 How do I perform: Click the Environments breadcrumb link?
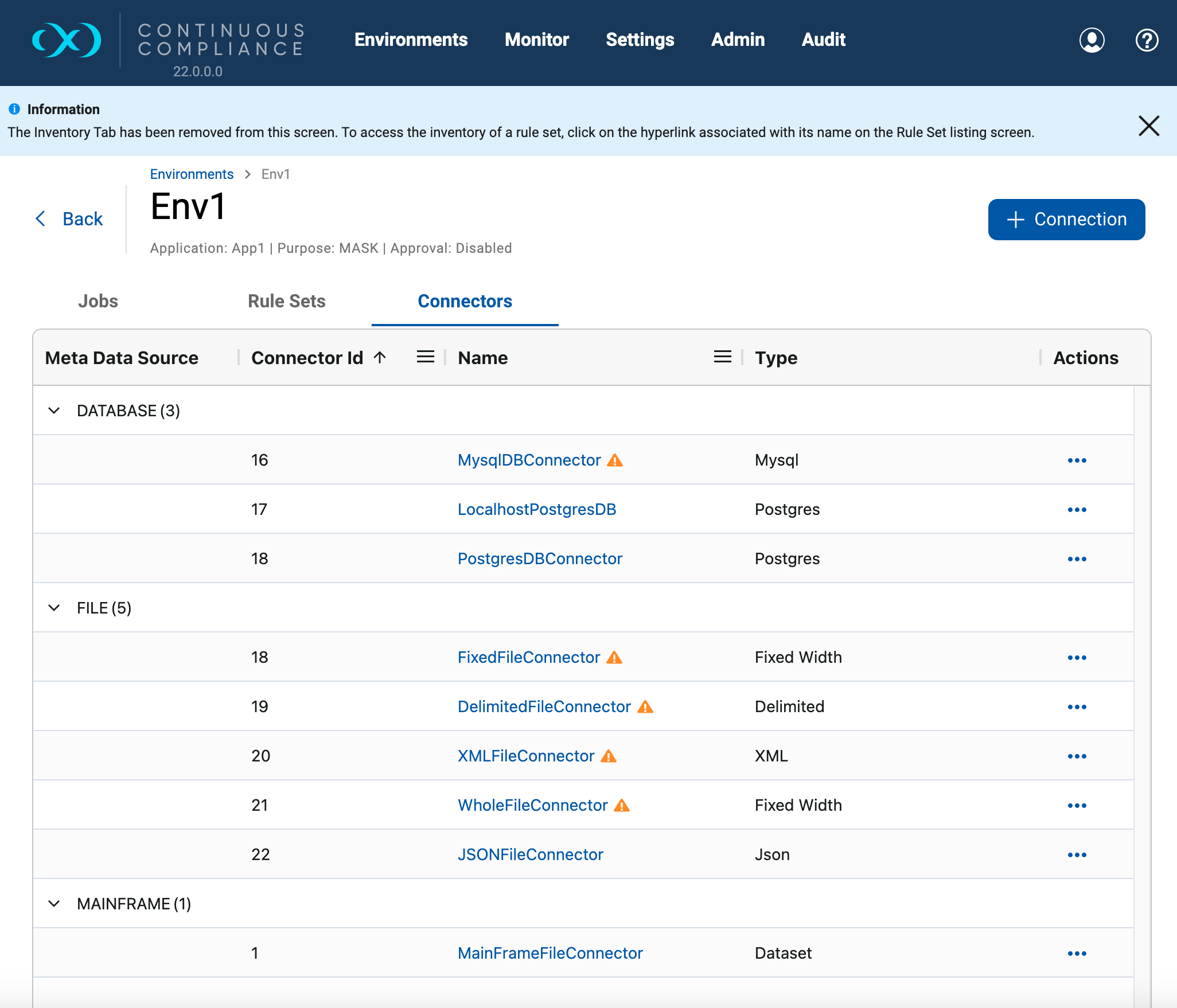[192, 174]
